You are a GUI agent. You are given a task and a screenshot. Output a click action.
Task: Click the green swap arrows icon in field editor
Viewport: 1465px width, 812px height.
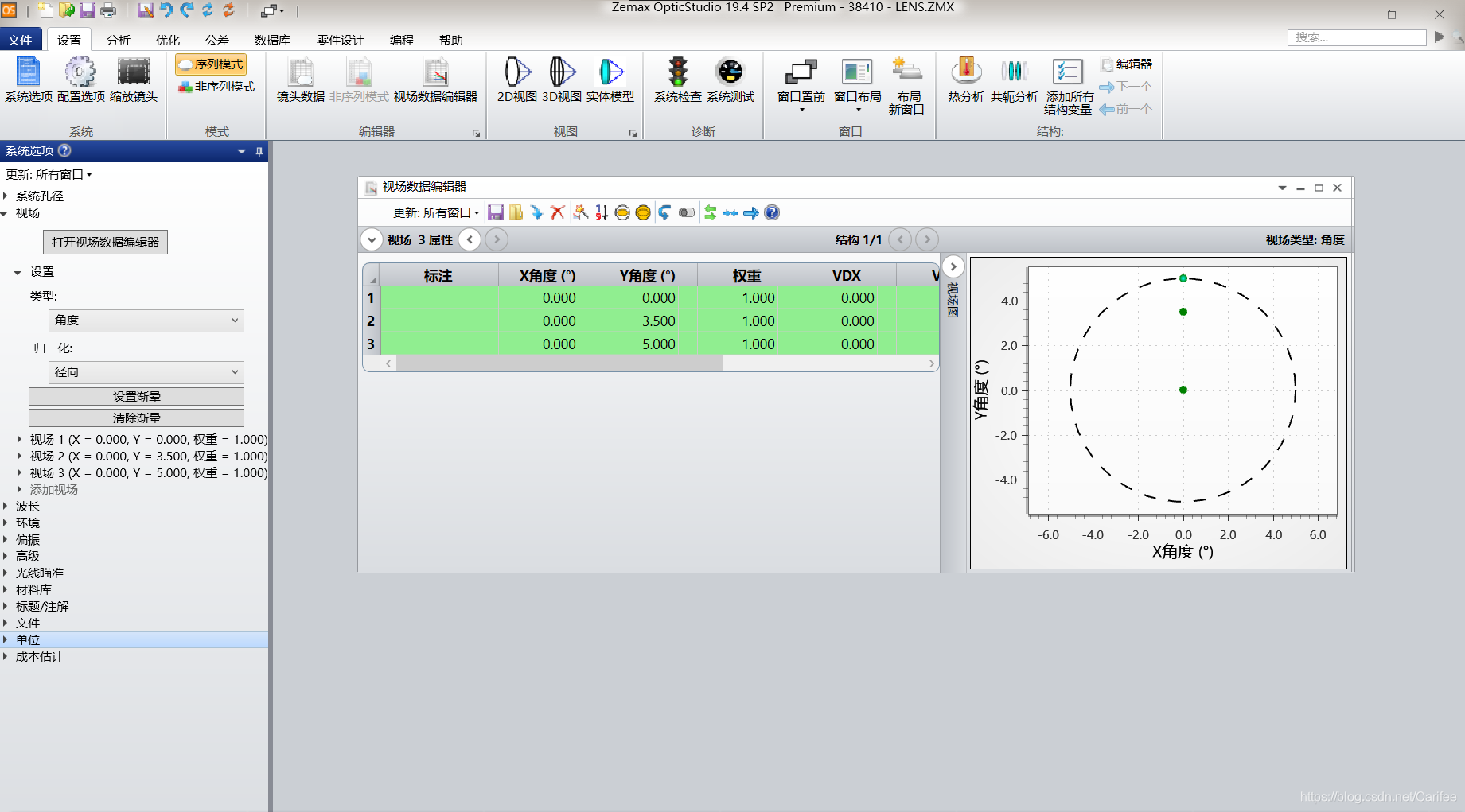click(x=710, y=212)
